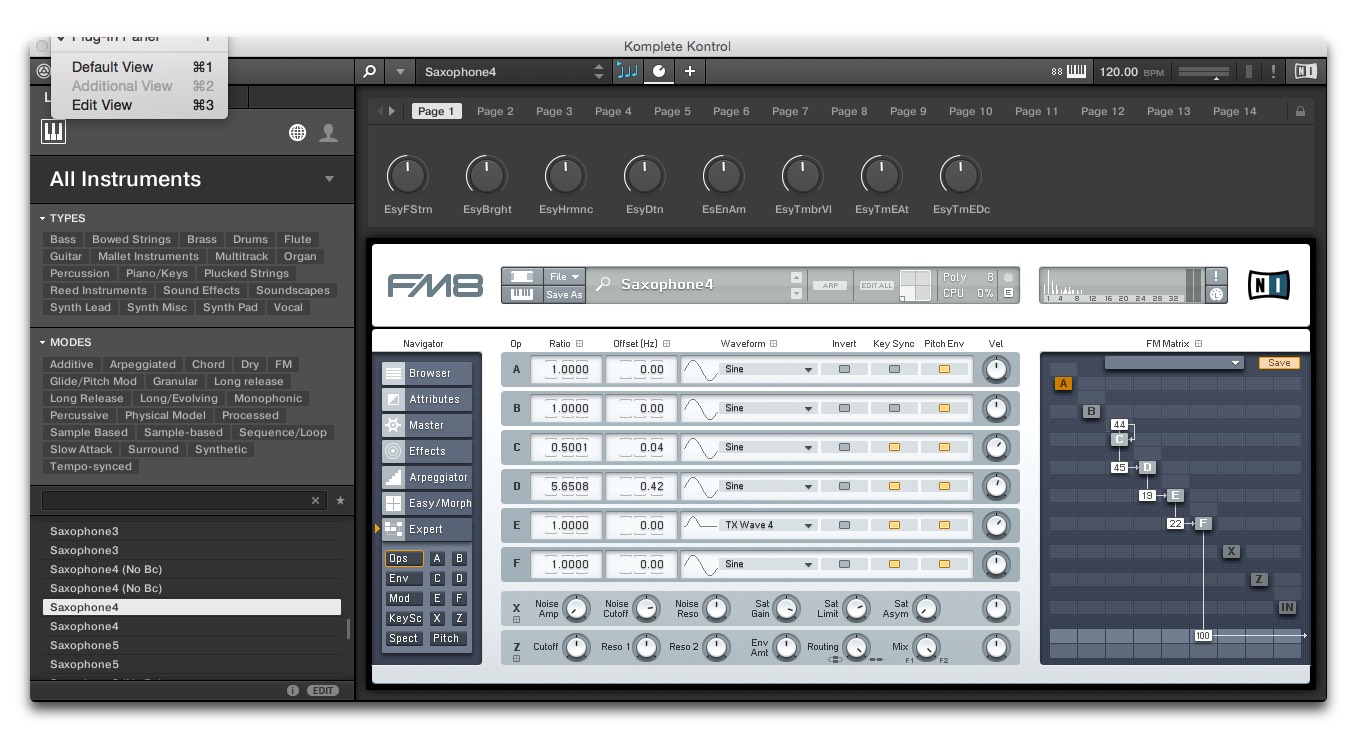Collapse the TYPES section
1358x738 pixels.
(43, 218)
